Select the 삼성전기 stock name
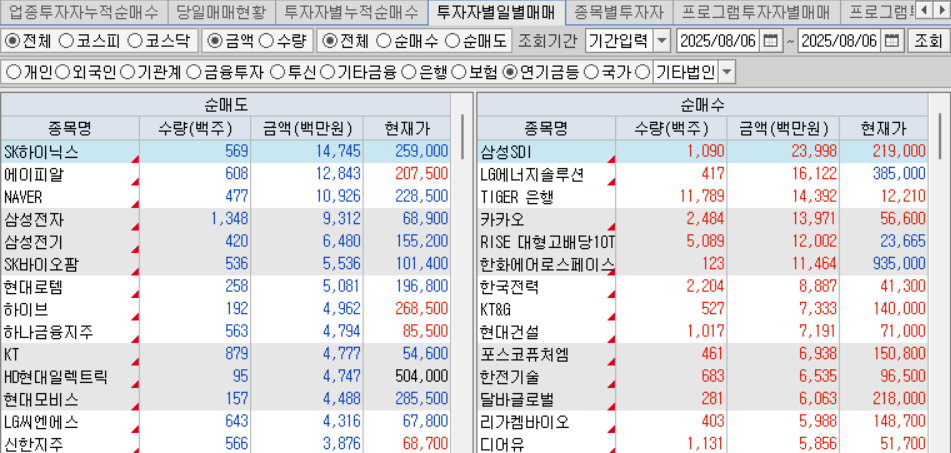This screenshot has height=453, width=951. (x=33, y=242)
